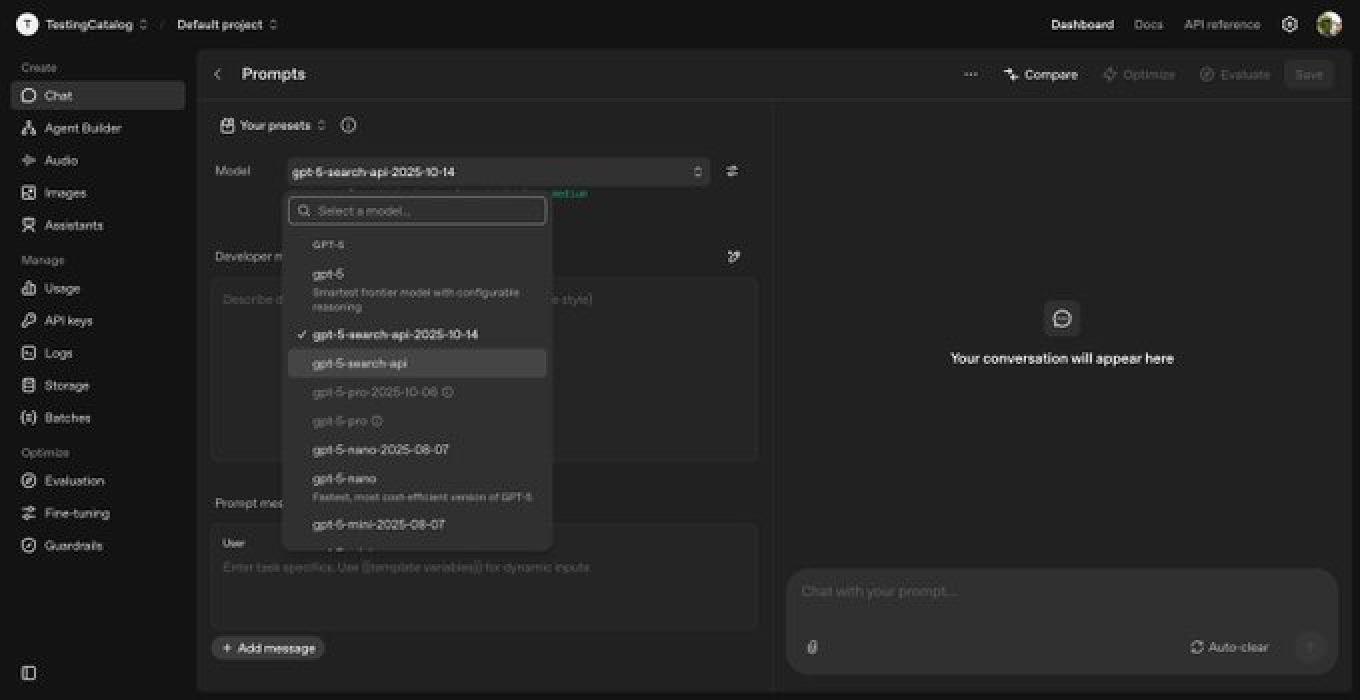Click the attach file paperclip icon
Viewport: 1360px width, 700px height.
[x=812, y=647]
